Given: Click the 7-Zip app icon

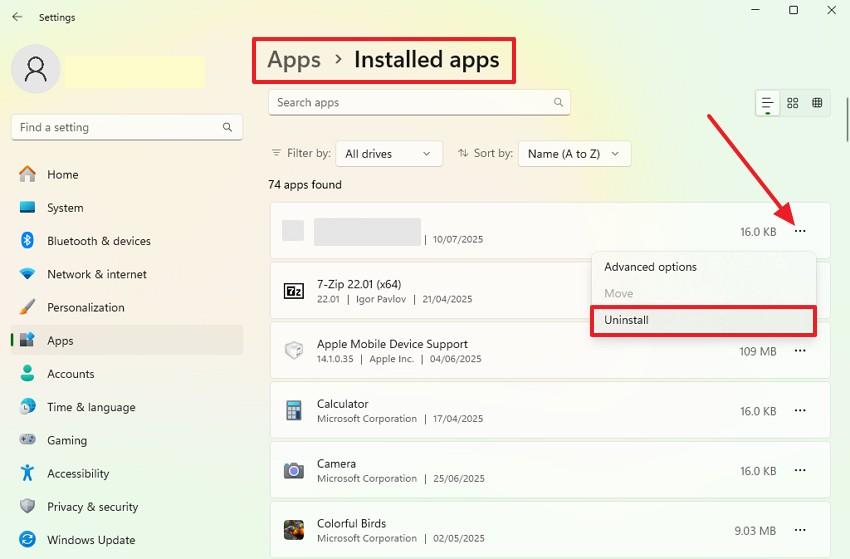Looking at the screenshot, I should pyautogui.click(x=294, y=291).
